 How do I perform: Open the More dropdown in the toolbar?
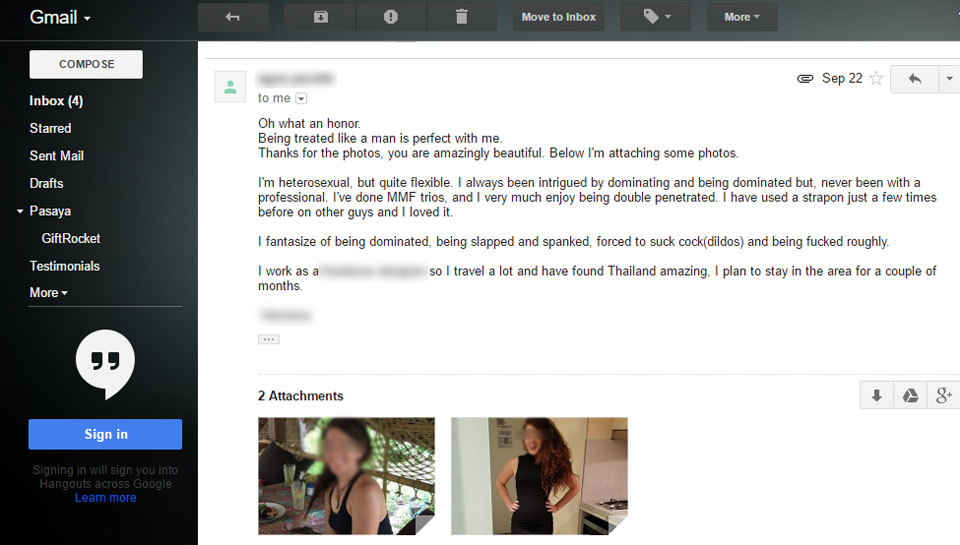click(742, 17)
